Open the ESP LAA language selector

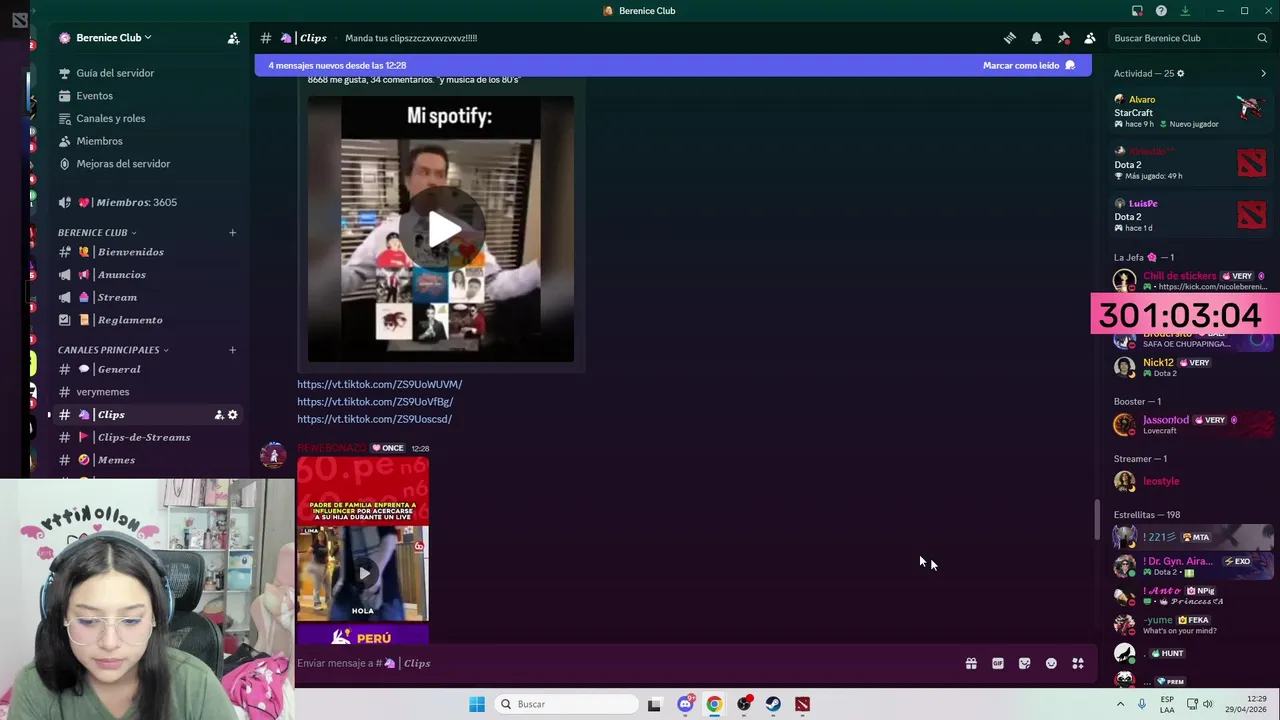click(1167, 704)
